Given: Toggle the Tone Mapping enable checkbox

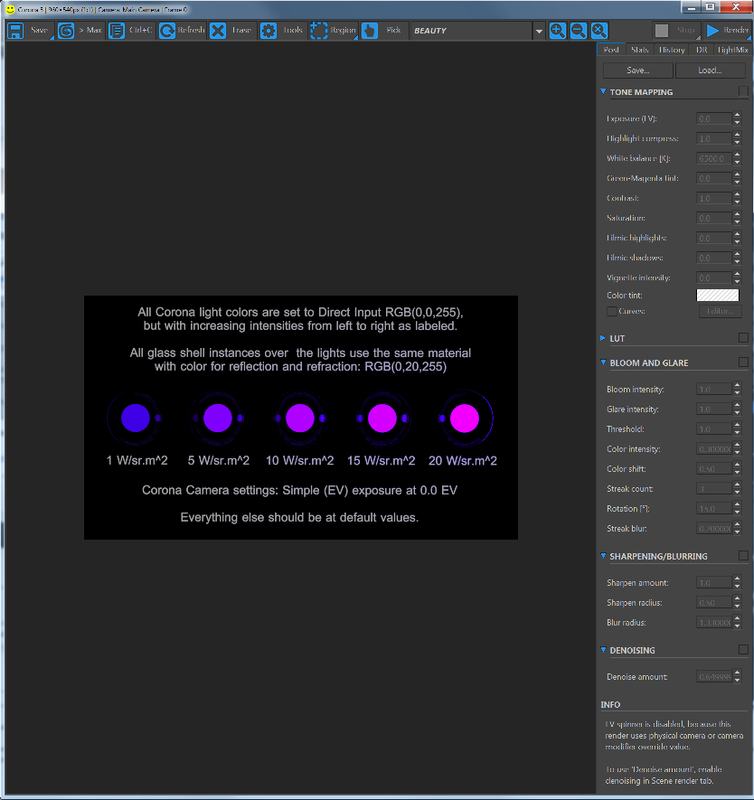Looking at the screenshot, I should [x=743, y=92].
